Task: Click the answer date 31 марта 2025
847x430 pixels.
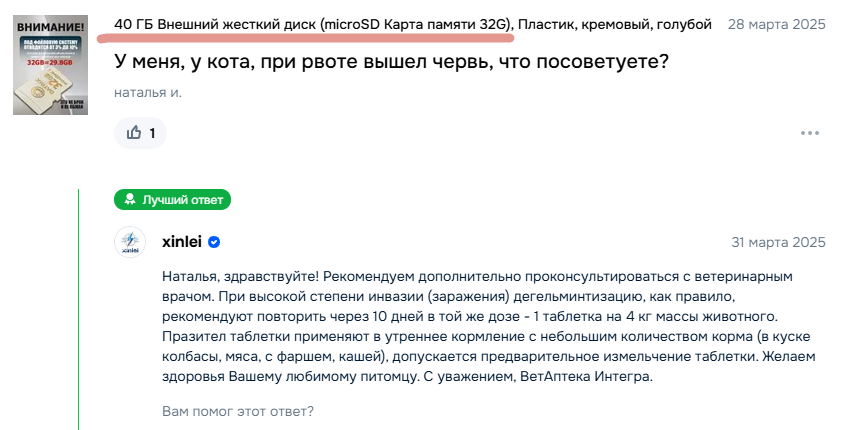Action: [x=778, y=242]
